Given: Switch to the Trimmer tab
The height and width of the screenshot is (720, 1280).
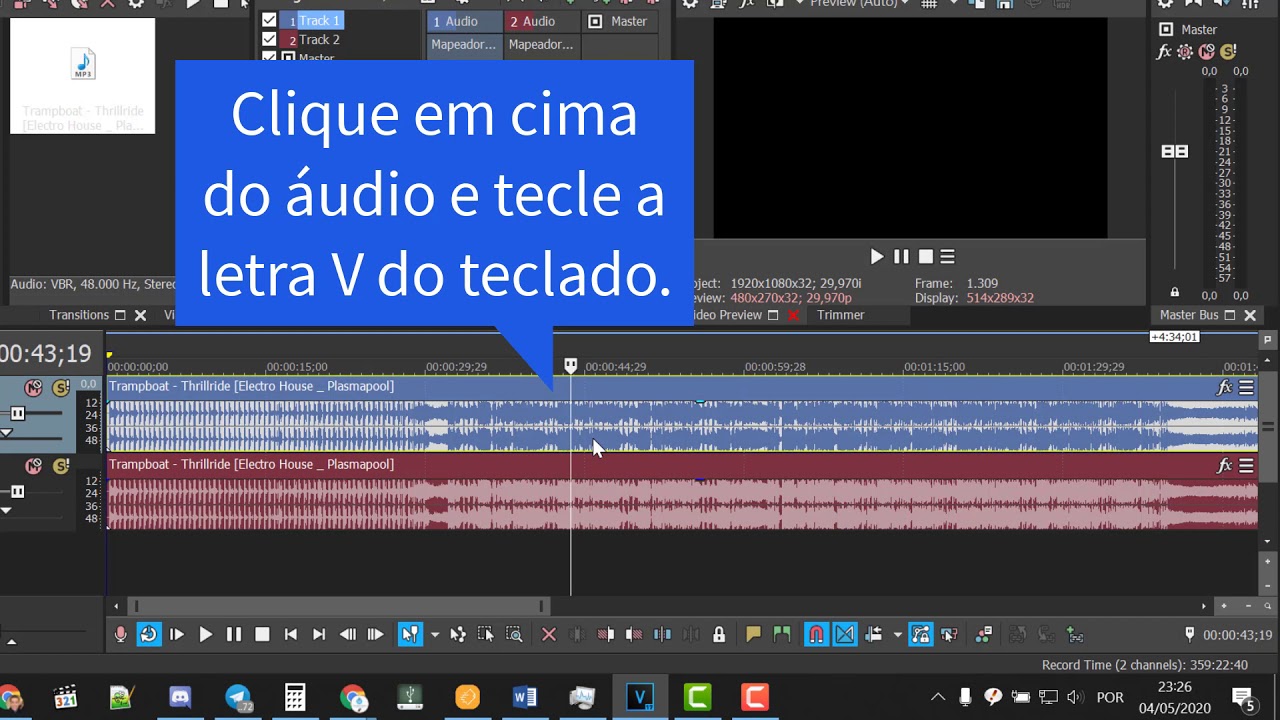Looking at the screenshot, I should pos(840,315).
